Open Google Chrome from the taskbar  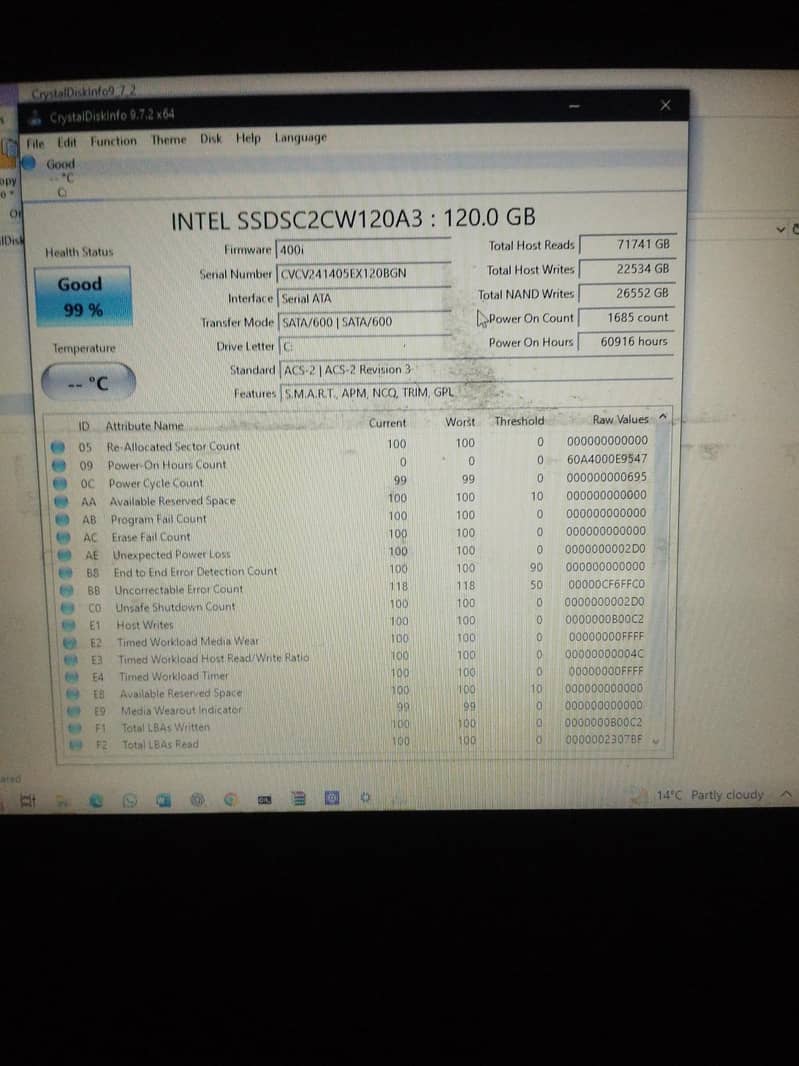click(231, 799)
